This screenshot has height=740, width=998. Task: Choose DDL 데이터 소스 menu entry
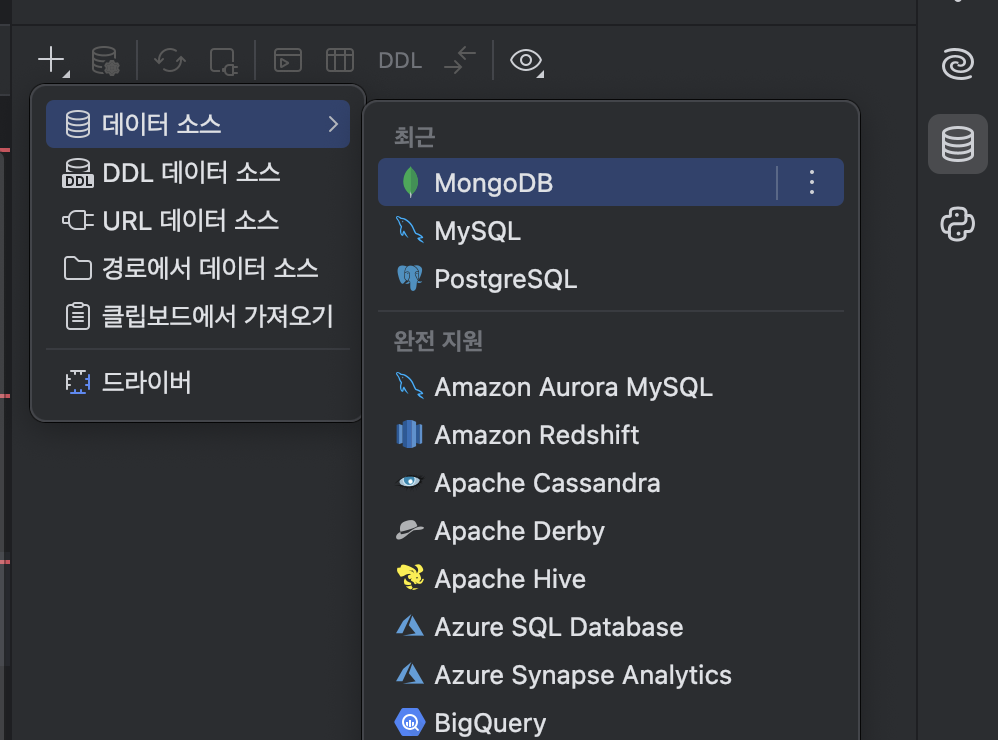[198, 172]
